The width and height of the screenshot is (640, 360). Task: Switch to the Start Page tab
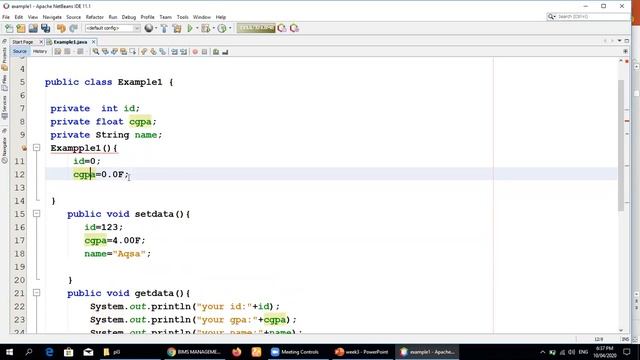(23, 42)
